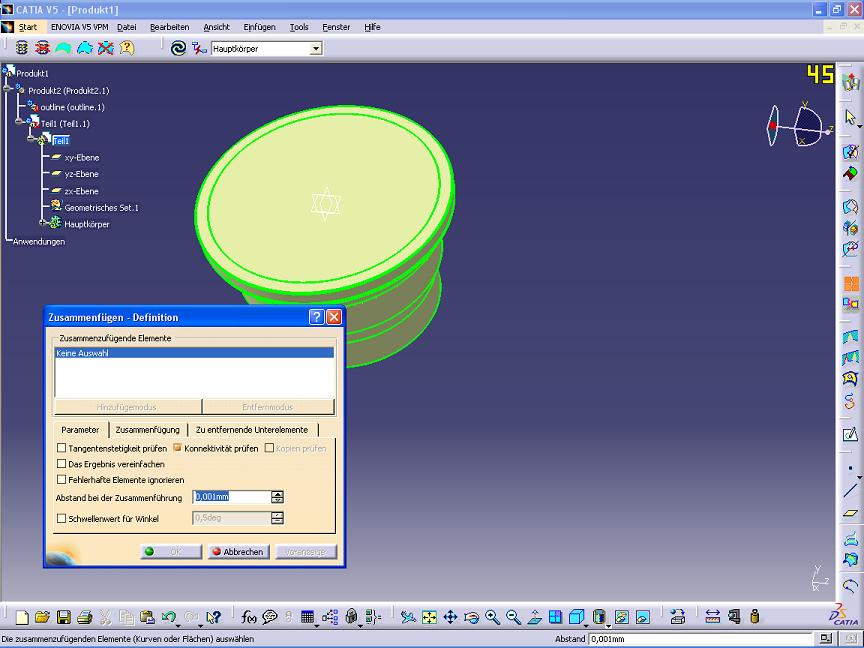
Task: Enable Tangentenstetigkeit prüfen checkbox
Action: [x=62, y=448]
